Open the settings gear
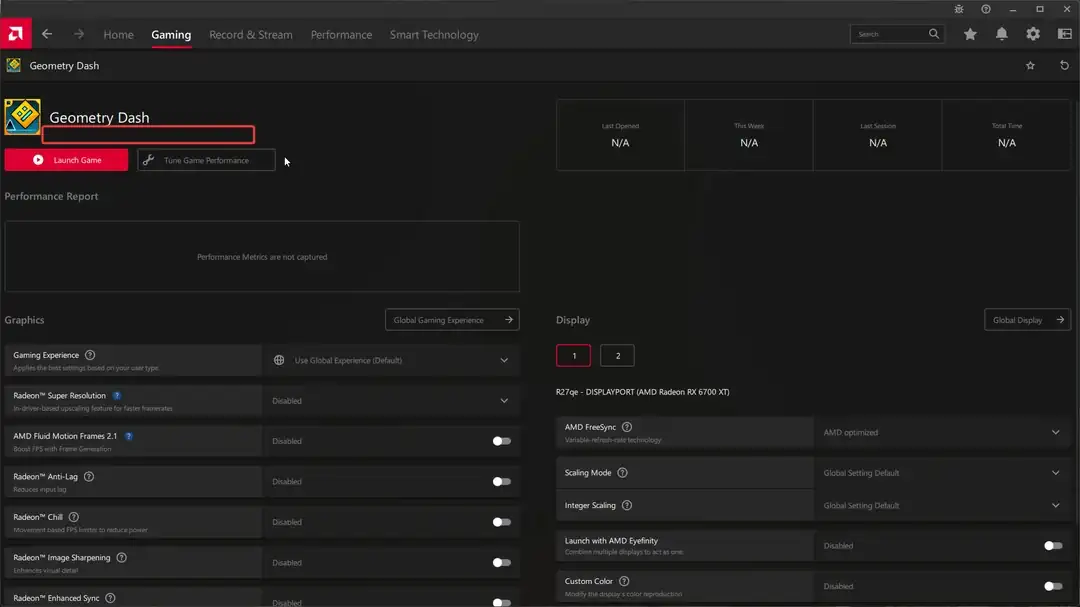Viewport: 1080px width, 607px height. coord(1032,34)
